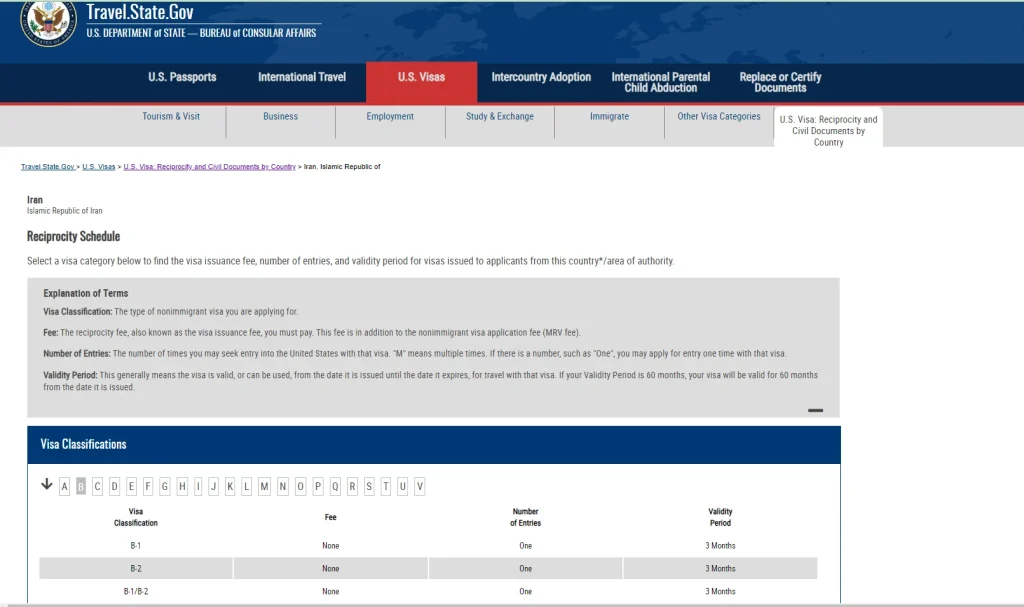
Task: Filter visa classifications by letter R
Action: pos(352,486)
